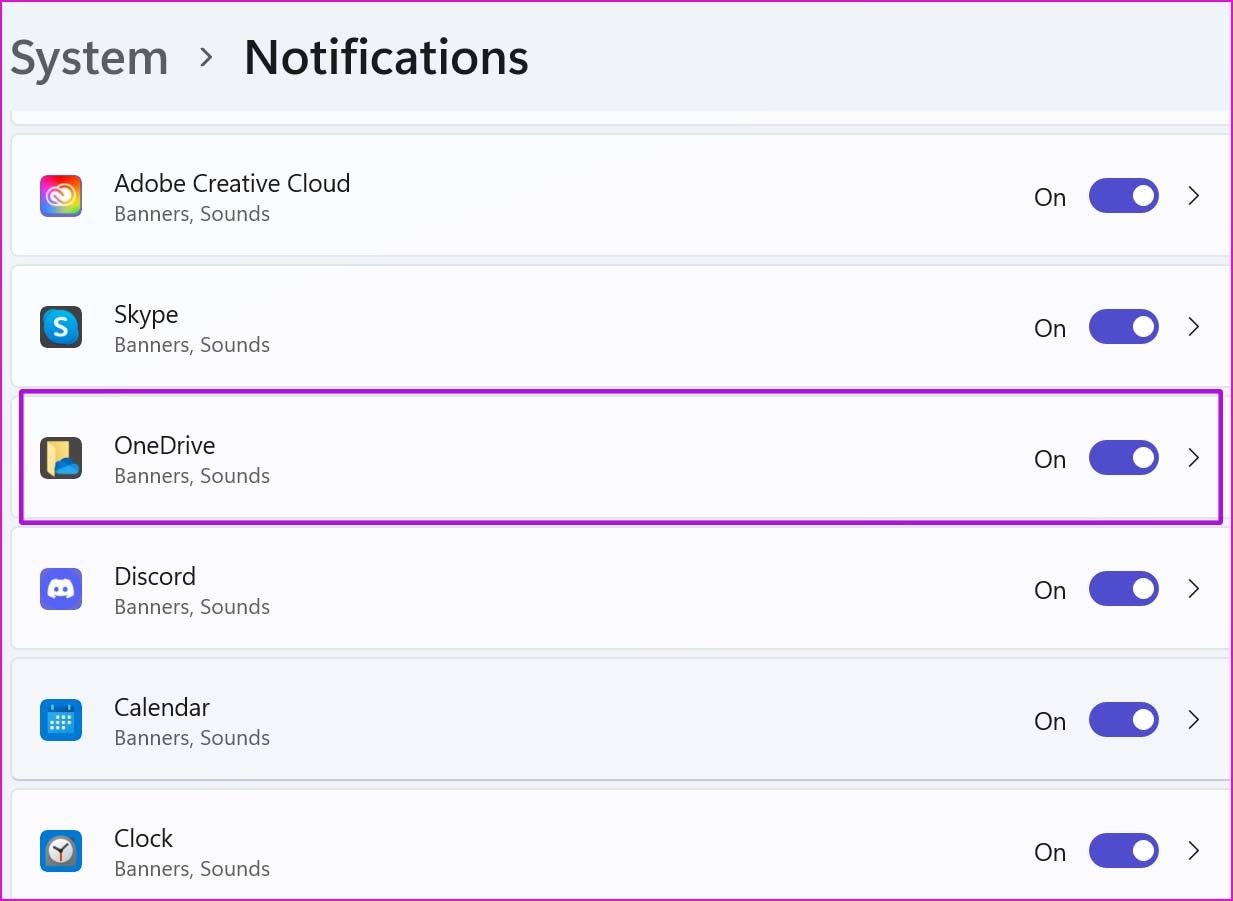Toggle Discord notifications off
The image size is (1233, 901).
tap(1123, 589)
